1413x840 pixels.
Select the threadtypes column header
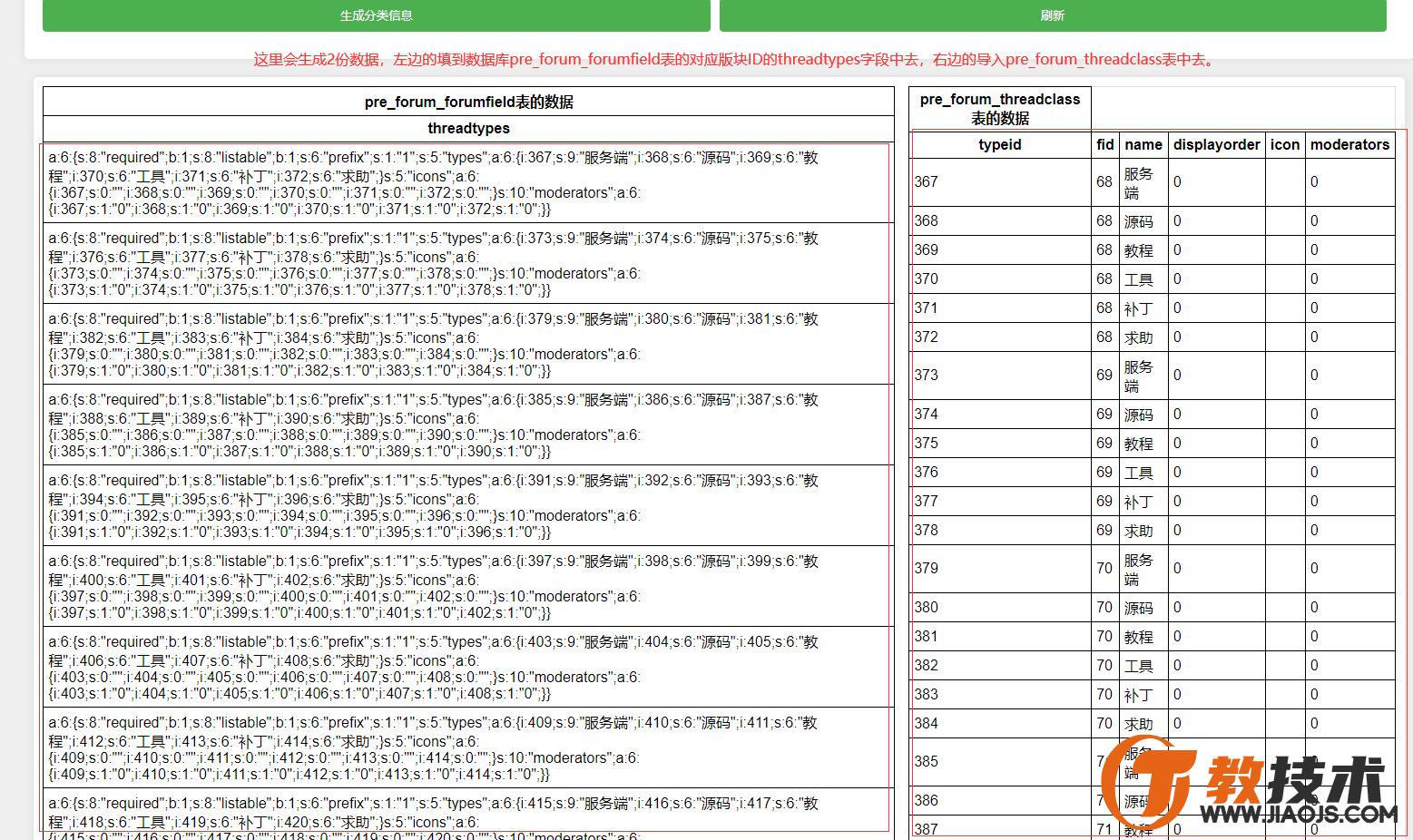tap(468, 129)
